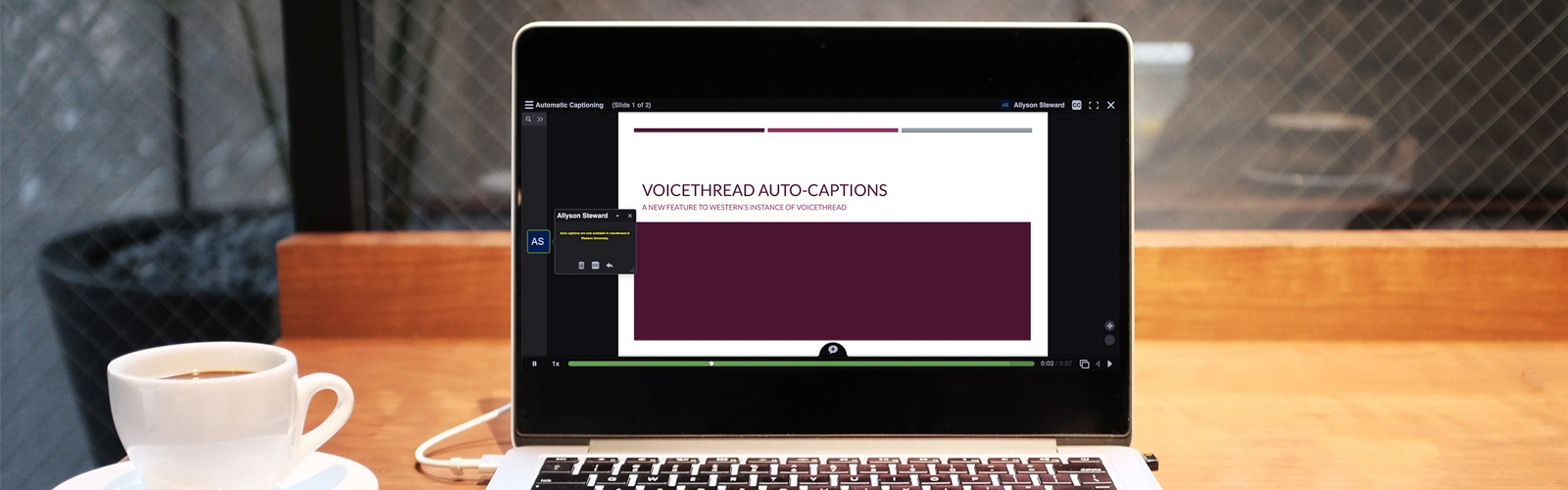The height and width of the screenshot is (490, 1568).
Task: Open the comment bubble button below slide
Action: (x=833, y=350)
